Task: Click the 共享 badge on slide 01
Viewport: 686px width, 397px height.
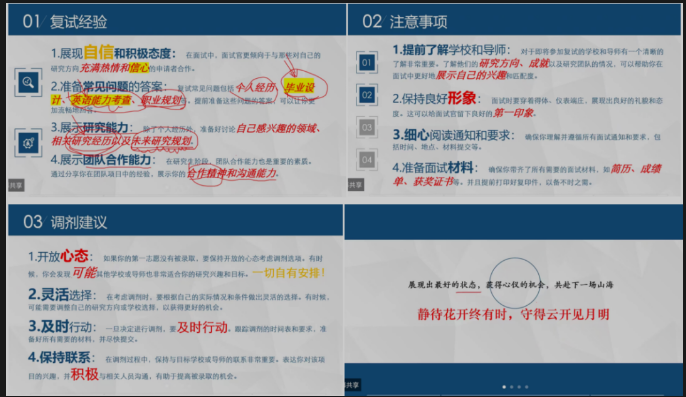Action: coord(16,185)
